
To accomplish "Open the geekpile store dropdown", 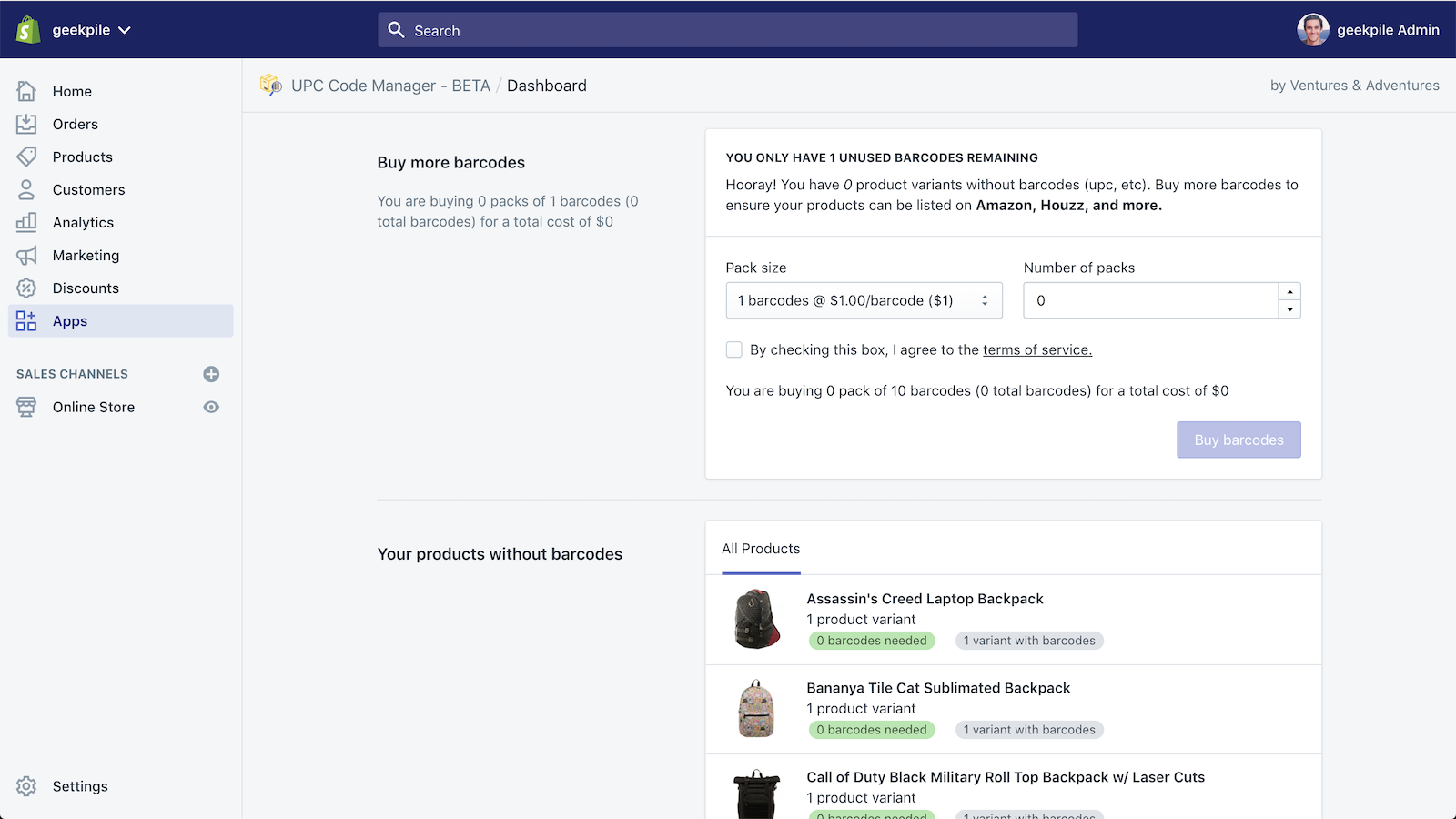I will coord(91,30).
